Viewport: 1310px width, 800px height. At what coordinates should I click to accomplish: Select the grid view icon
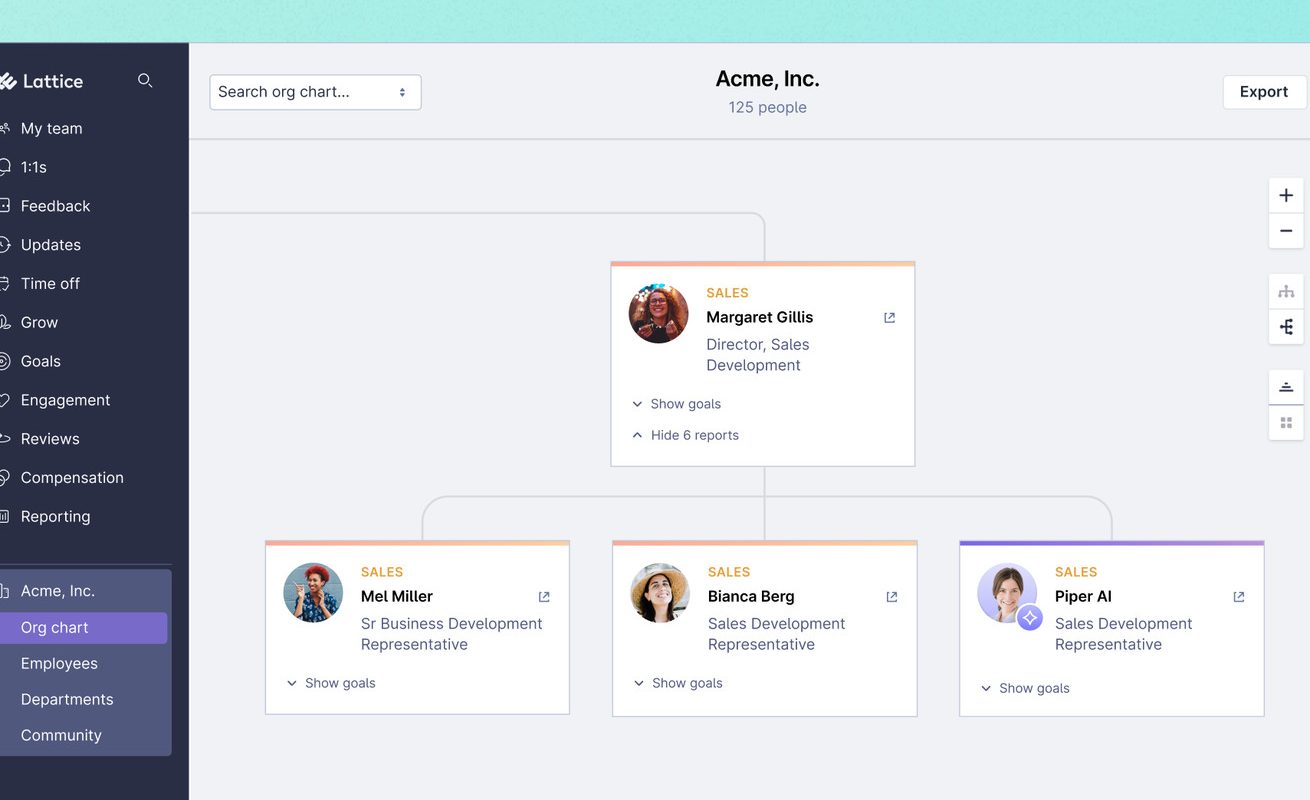(x=1286, y=423)
